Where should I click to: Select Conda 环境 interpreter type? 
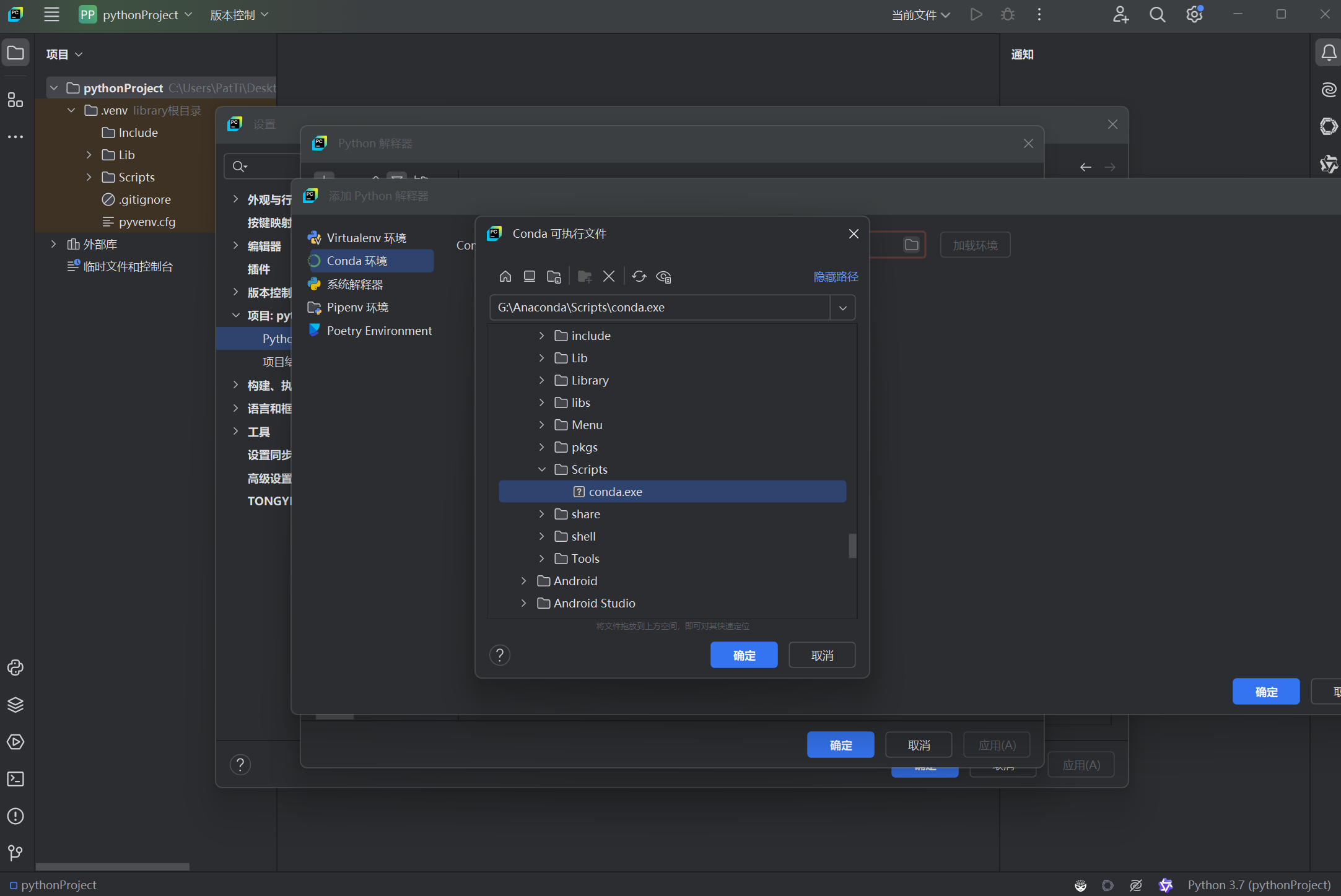coord(371,261)
